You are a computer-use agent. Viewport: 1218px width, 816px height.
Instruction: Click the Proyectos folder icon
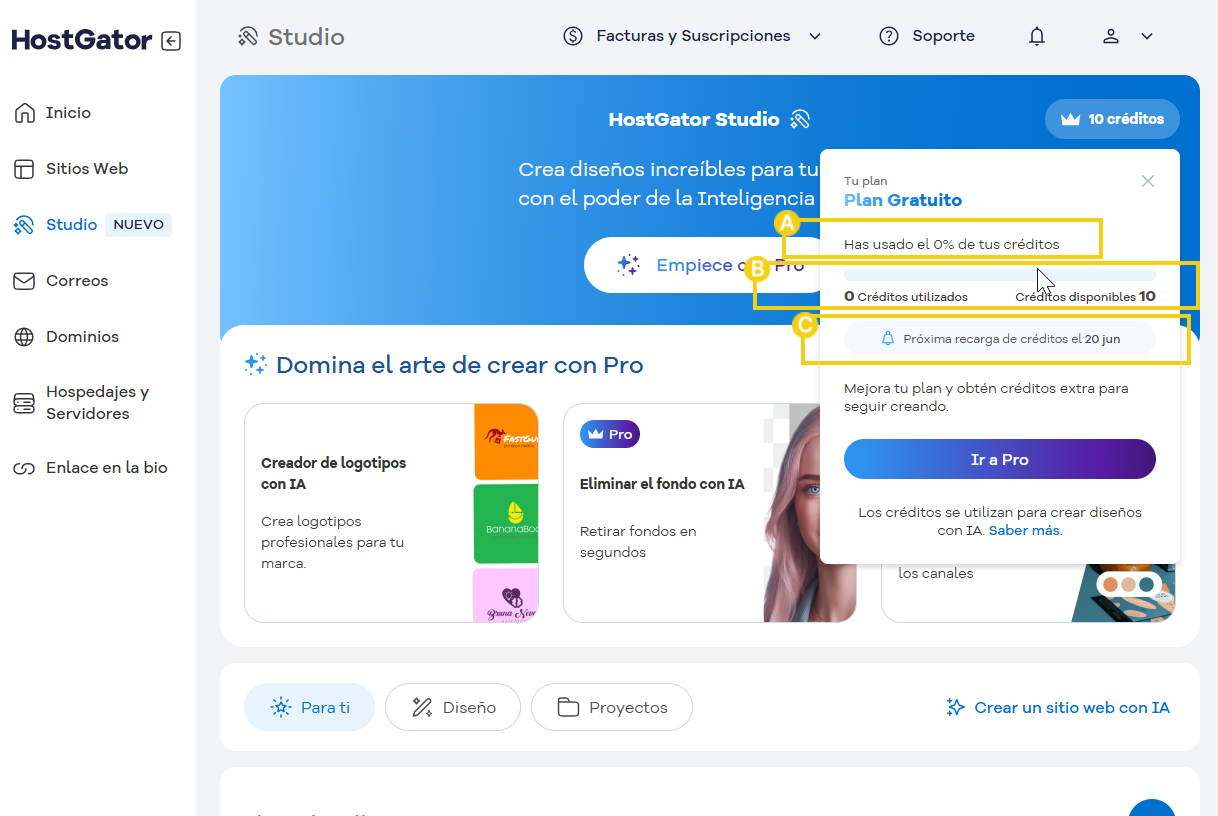tap(569, 707)
